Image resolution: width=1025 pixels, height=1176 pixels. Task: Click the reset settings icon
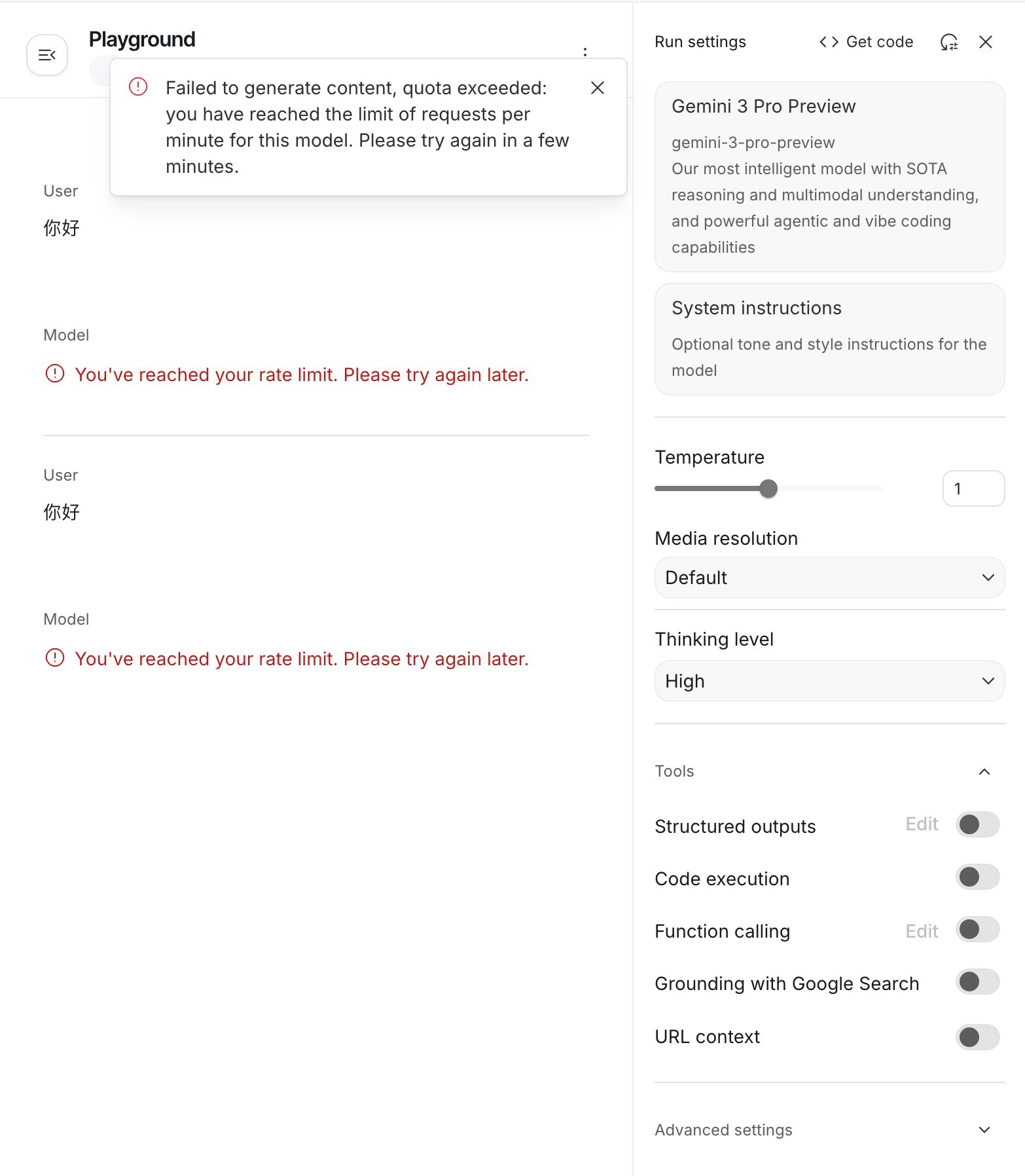click(x=948, y=42)
